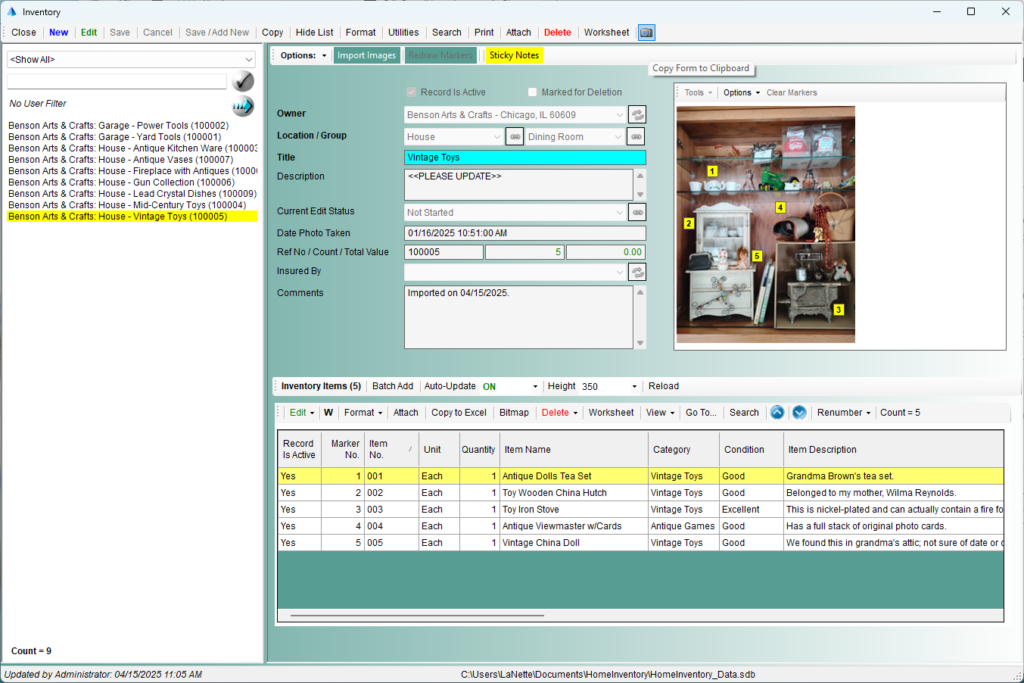This screenshot has width=1024, height=683.
Task: Open Utilities menu
Action: coord(404,33)
